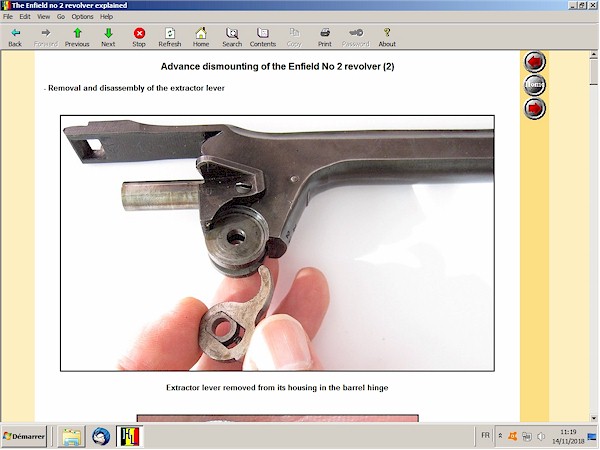This screenshot has width=600, height=450.
Task: Click the show desktop tray icon
Action: [x=592, y=436]
